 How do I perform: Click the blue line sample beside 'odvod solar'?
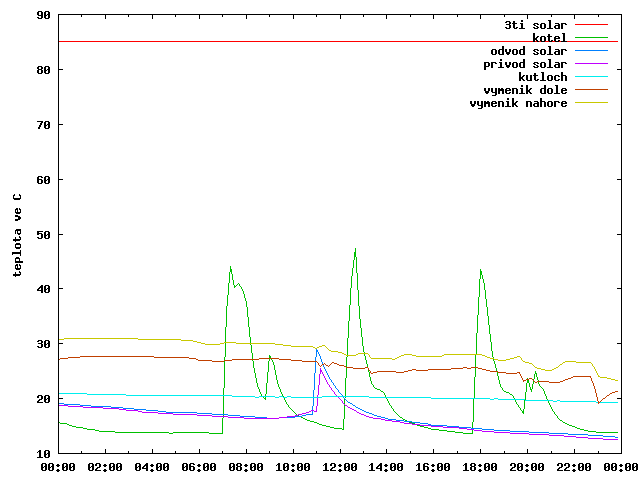[x=591, y=51]
